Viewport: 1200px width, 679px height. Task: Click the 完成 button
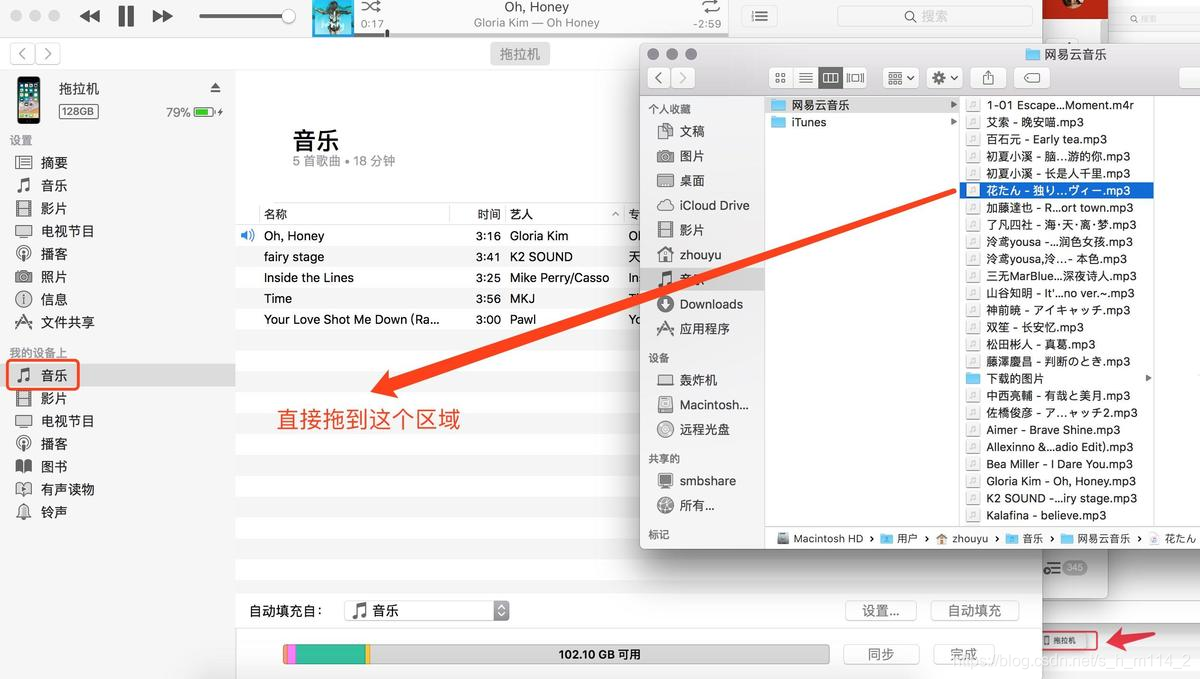tap(963, 654)
